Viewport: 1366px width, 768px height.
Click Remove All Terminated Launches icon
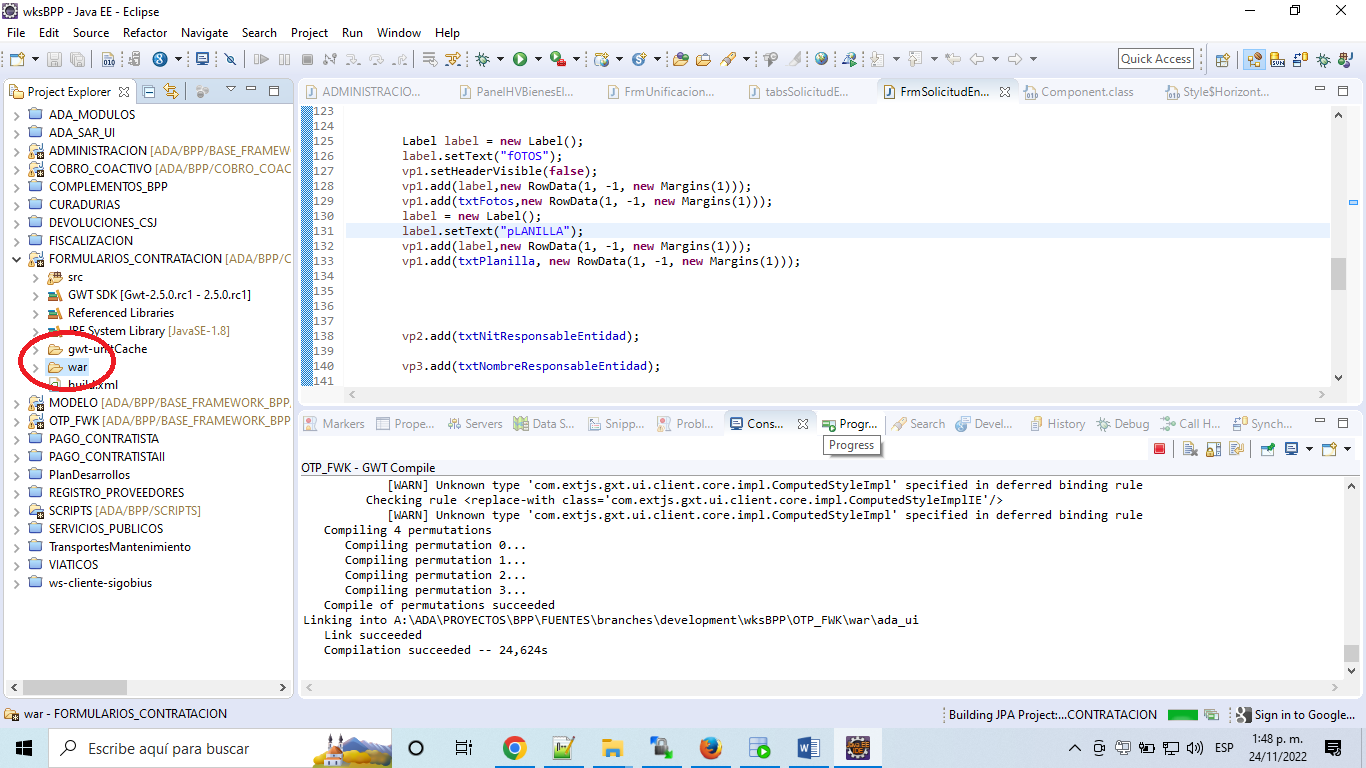click(x=1190, y=449)
